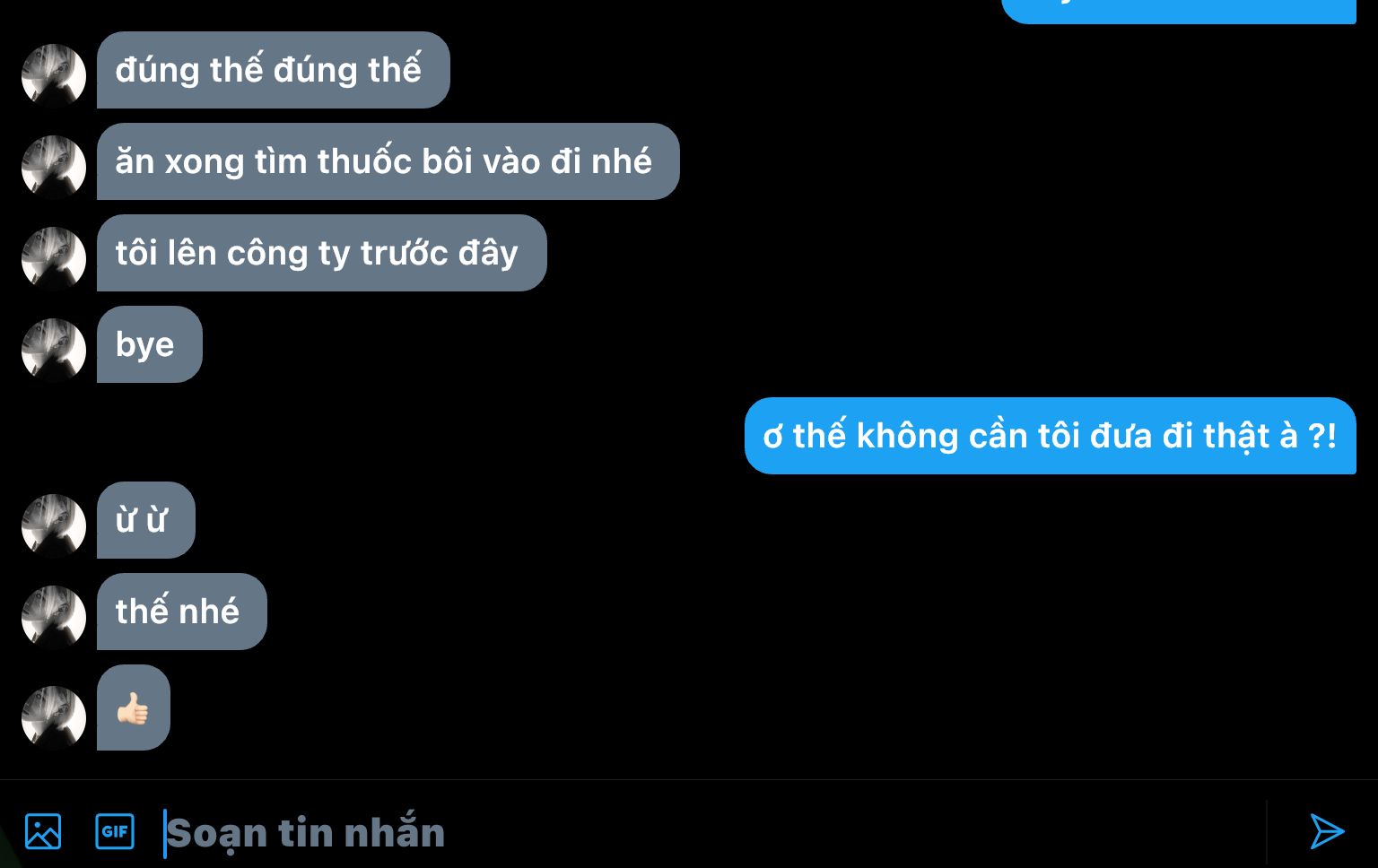This screenshot has height=868, width=1378.
Task: Click the thumbs up emoji message
Action: 134,707
